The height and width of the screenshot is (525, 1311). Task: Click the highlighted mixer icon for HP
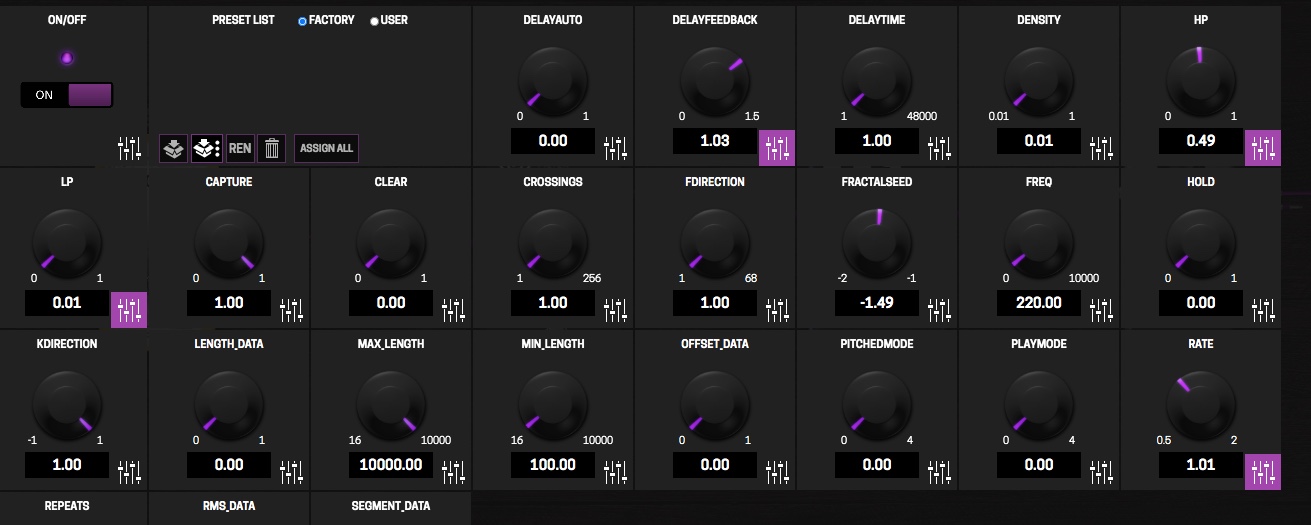(x=1263, y=148)
